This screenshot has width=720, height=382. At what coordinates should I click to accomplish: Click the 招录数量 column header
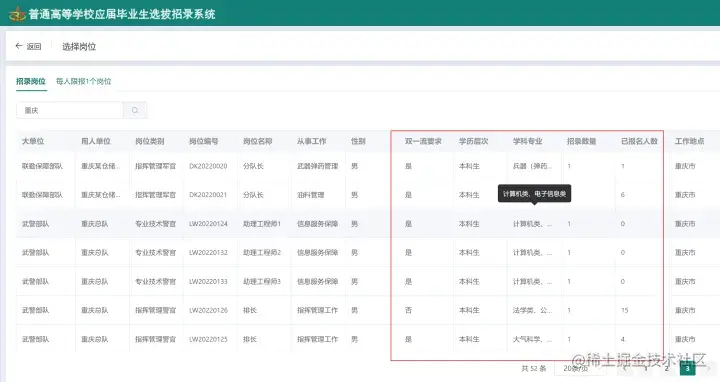[x=581, y=141]
